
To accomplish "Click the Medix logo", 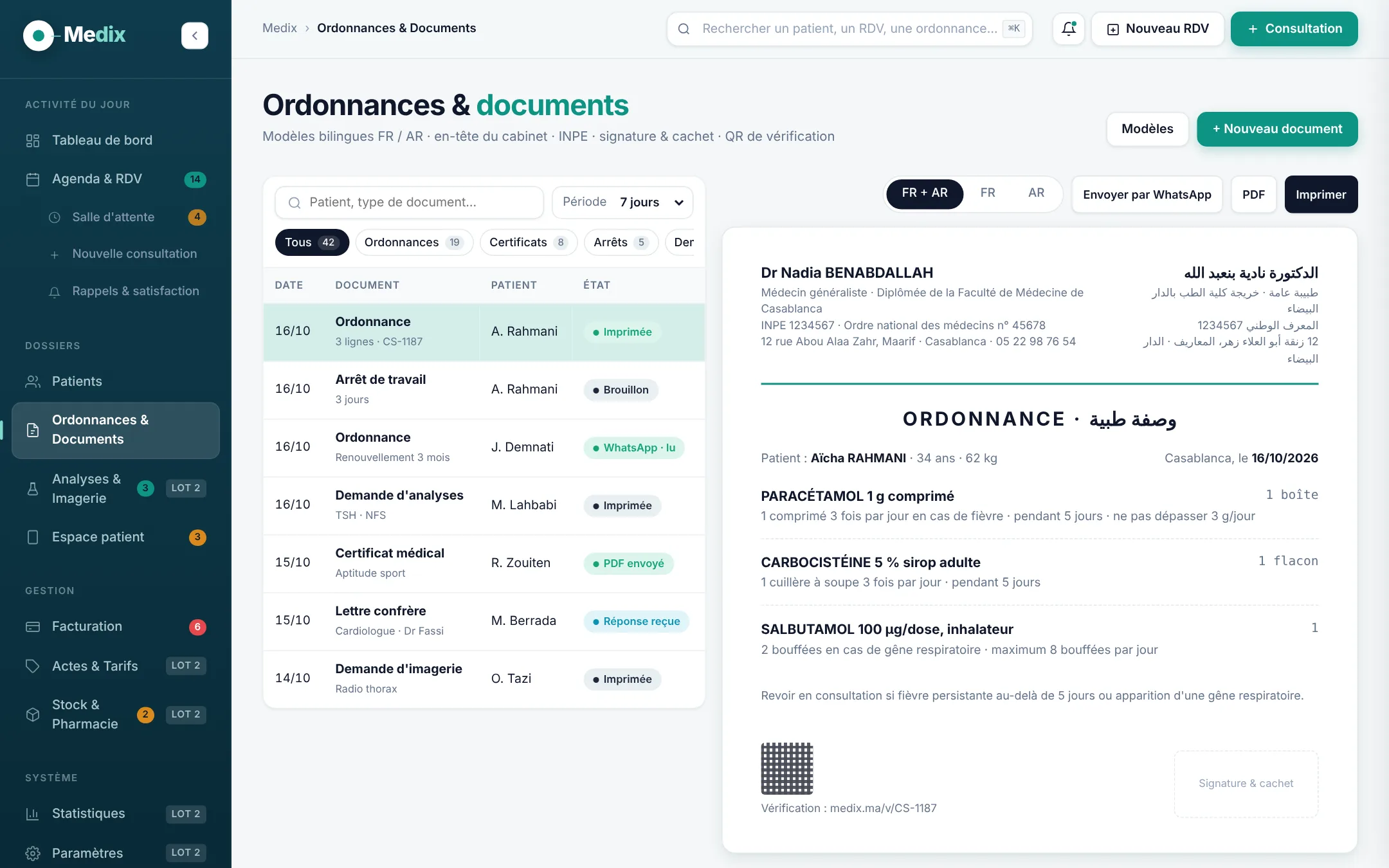I will tap(75, 35).
